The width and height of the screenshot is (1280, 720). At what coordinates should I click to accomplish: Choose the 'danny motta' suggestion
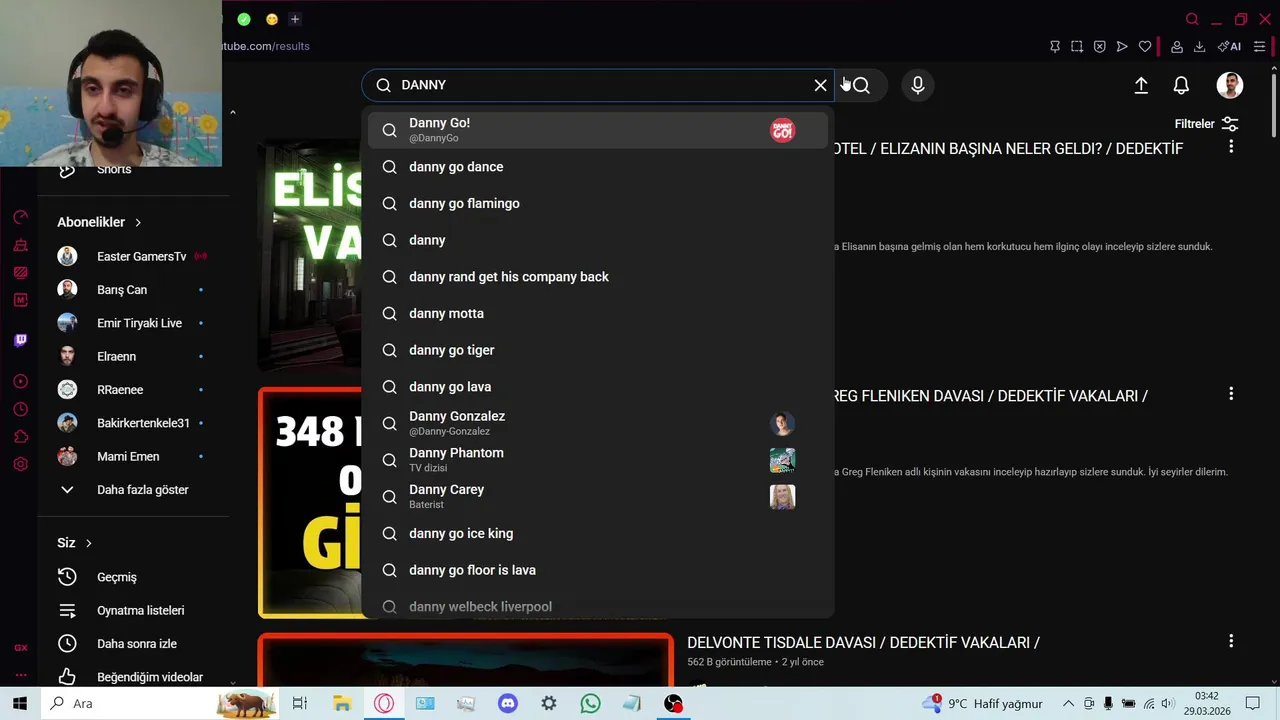598,313
